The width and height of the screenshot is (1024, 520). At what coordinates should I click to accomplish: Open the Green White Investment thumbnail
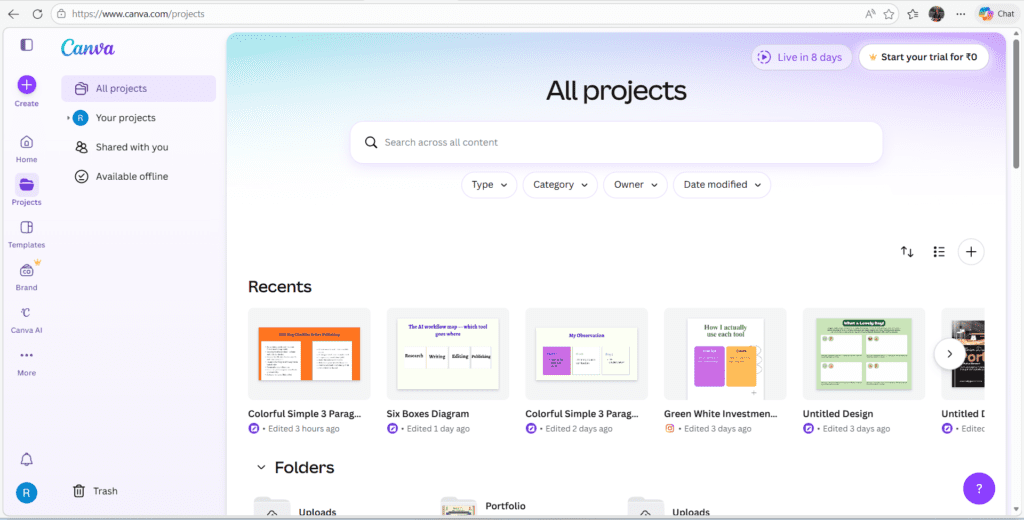[x=725, y=354]
